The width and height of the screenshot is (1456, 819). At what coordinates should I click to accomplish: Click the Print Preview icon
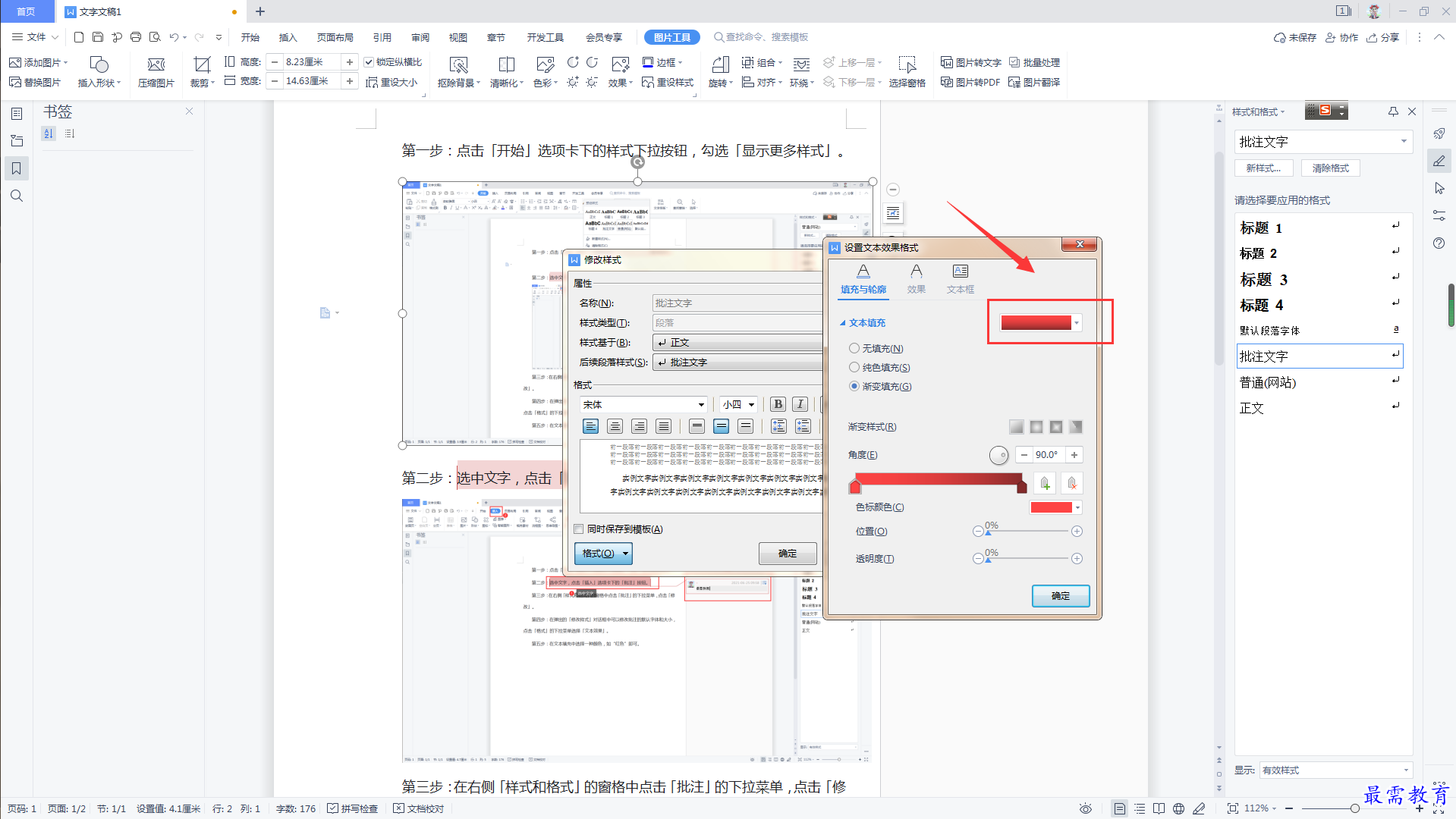pyautogui.click(x=155, y=37)
